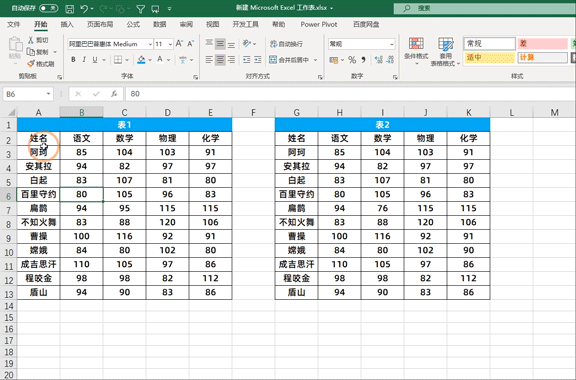This screenshot has height=380, width=576.
Task: Click the increase indent icon
Action: tap(258, 60)
